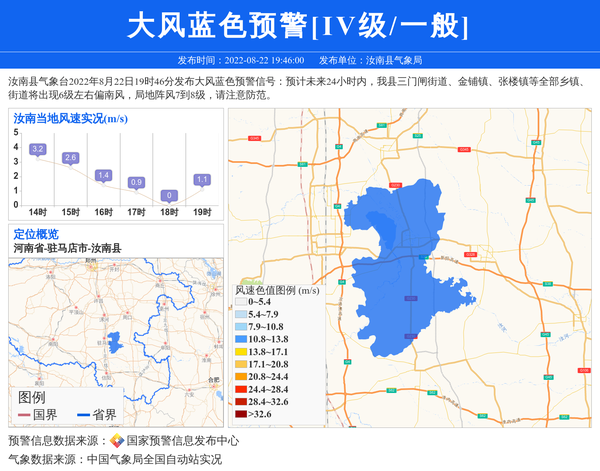Click the 河南省-驻马店市-汝南县 location text

click(x=67, y=248)
